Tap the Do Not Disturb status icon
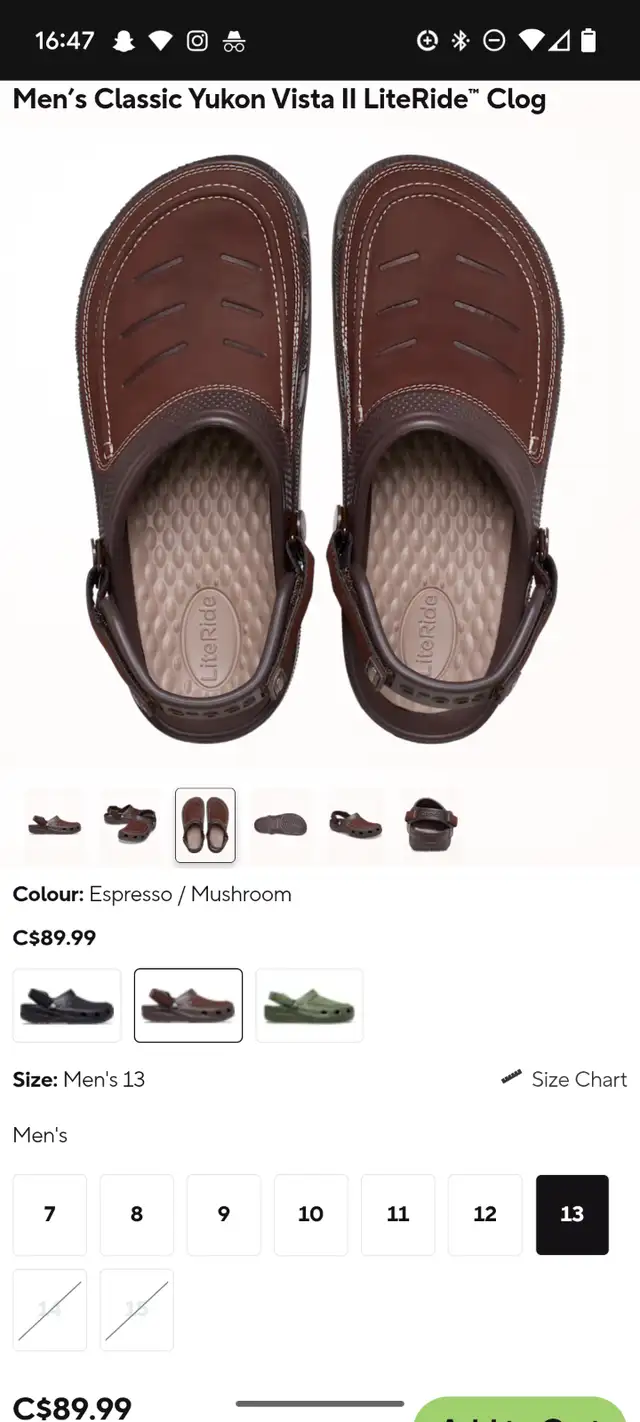Viewport: 640px width, 1422px height. (x=494, y=40)
